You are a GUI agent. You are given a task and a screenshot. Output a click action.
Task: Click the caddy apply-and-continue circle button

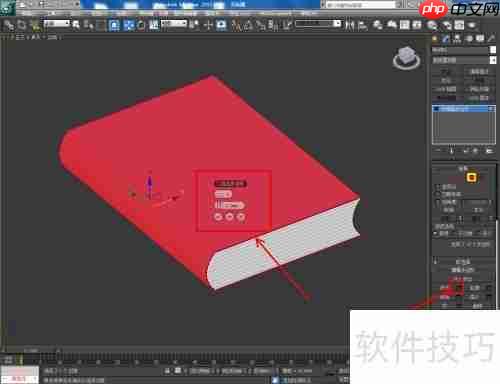coord(229,217)
